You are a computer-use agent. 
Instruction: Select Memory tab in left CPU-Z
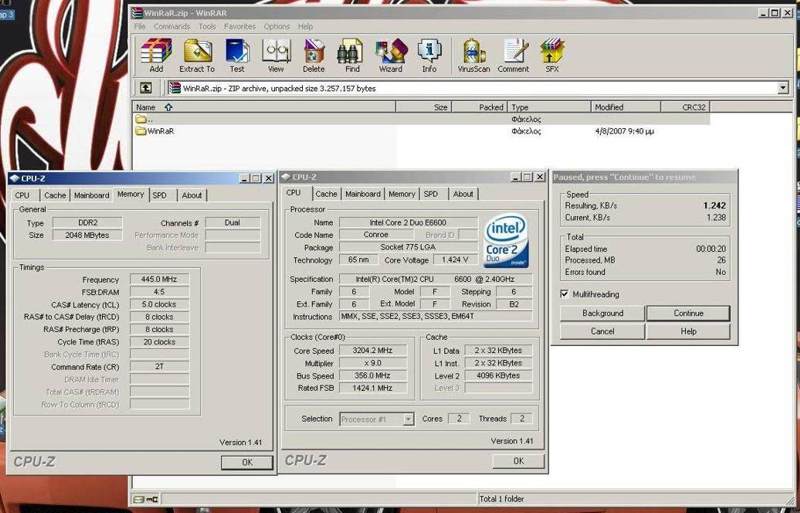pyautogui.click(x=131, y=194)
